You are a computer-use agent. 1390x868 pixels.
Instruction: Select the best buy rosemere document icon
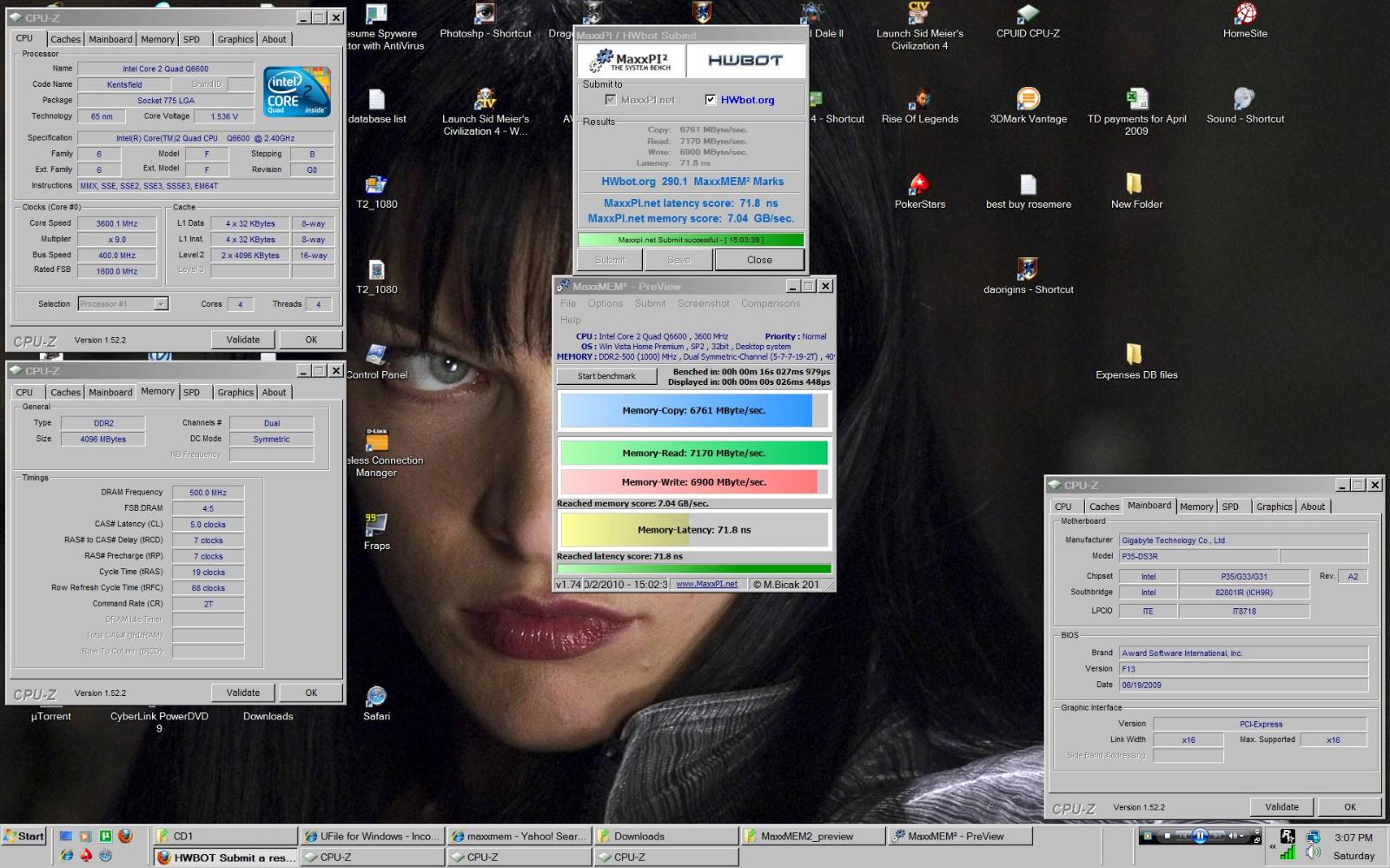(1029, 192)
